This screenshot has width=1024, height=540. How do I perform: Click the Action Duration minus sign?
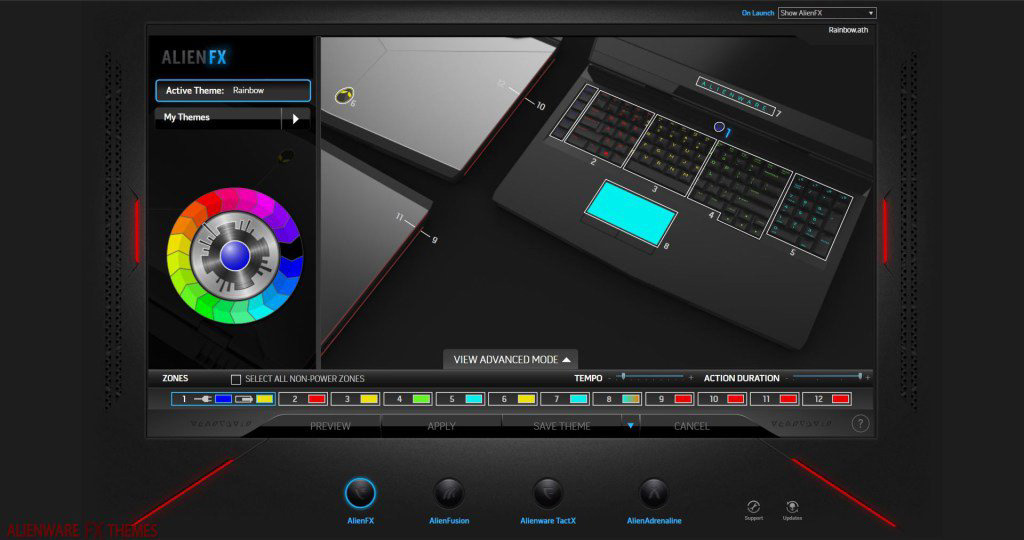(786, 378)
